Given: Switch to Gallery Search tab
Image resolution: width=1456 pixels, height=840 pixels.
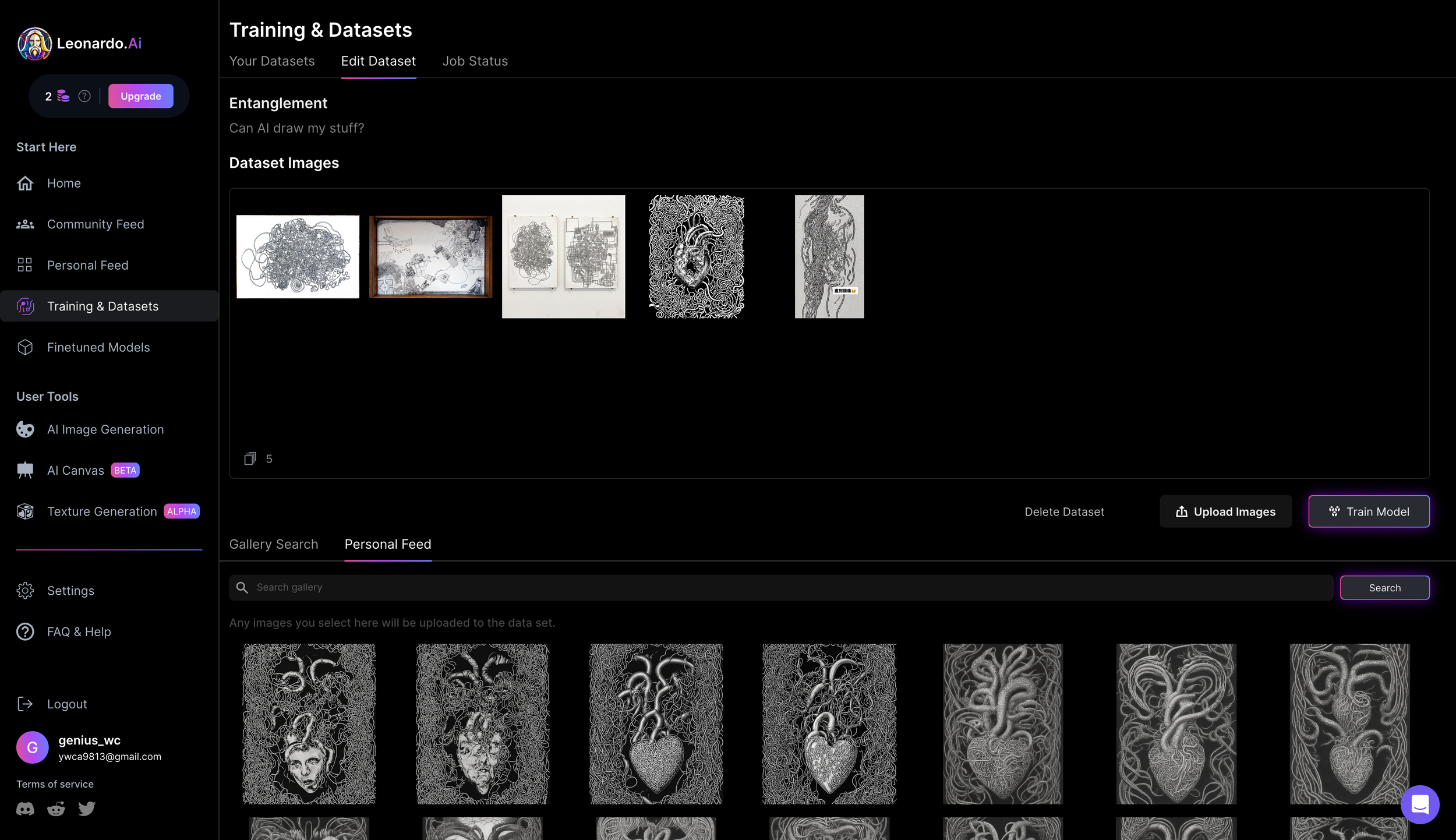Looking at the screenshot, I should click(274, 544).
